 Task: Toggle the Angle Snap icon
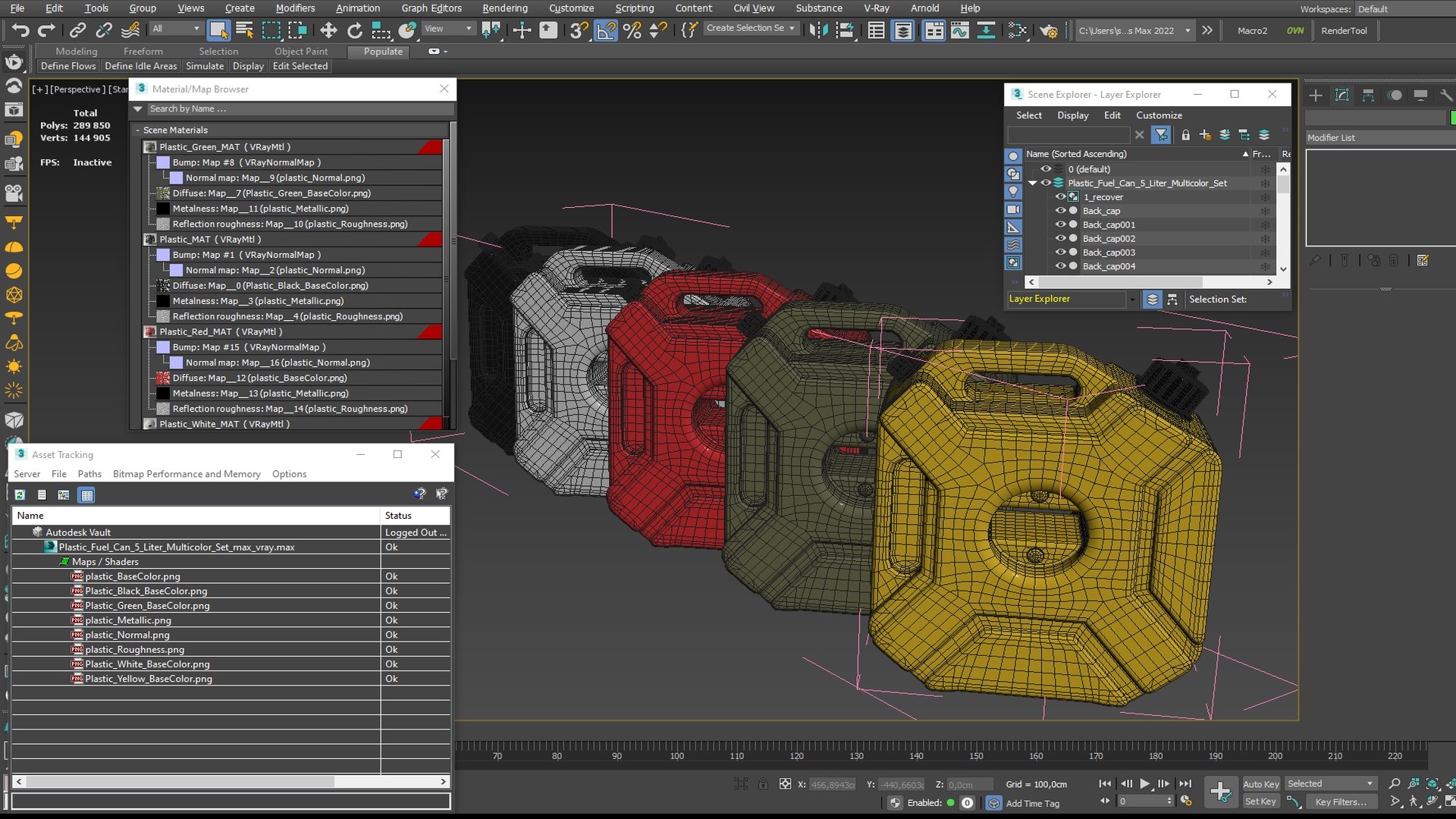click(606, 30)
